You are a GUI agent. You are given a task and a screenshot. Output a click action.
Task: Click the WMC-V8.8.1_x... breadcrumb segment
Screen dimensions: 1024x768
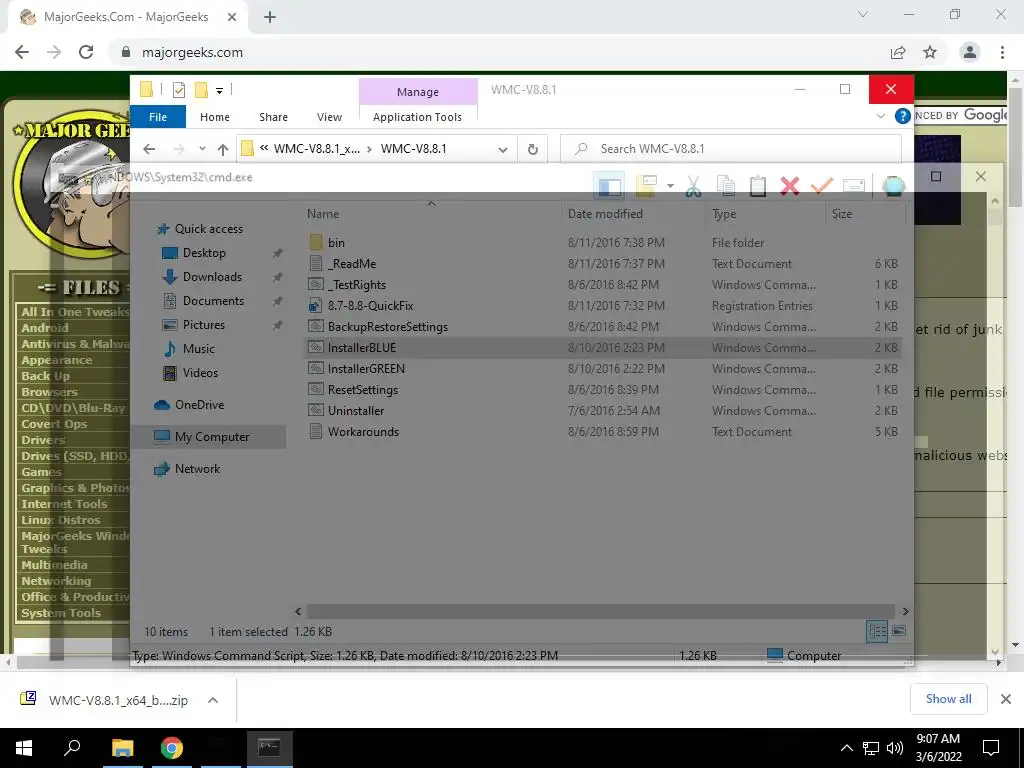[x=317, y=149]
